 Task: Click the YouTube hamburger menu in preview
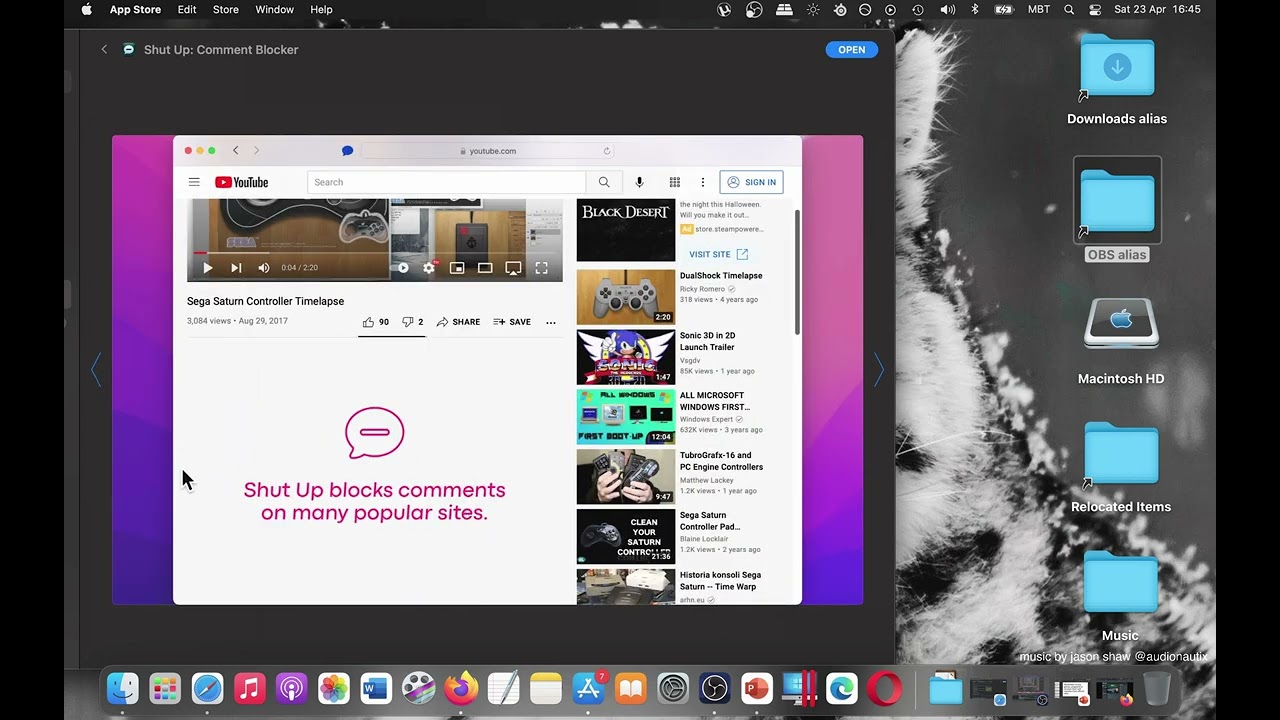click(x=194, y=182)
